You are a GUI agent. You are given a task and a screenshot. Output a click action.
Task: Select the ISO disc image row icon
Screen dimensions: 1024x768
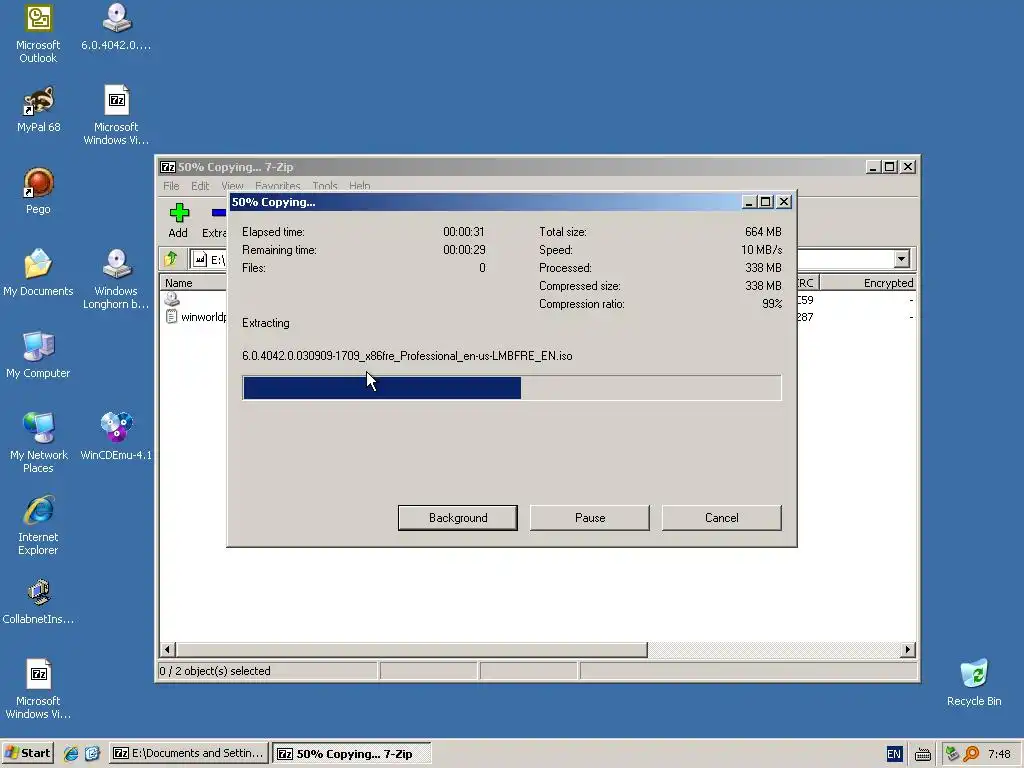(x=172, y=299)
